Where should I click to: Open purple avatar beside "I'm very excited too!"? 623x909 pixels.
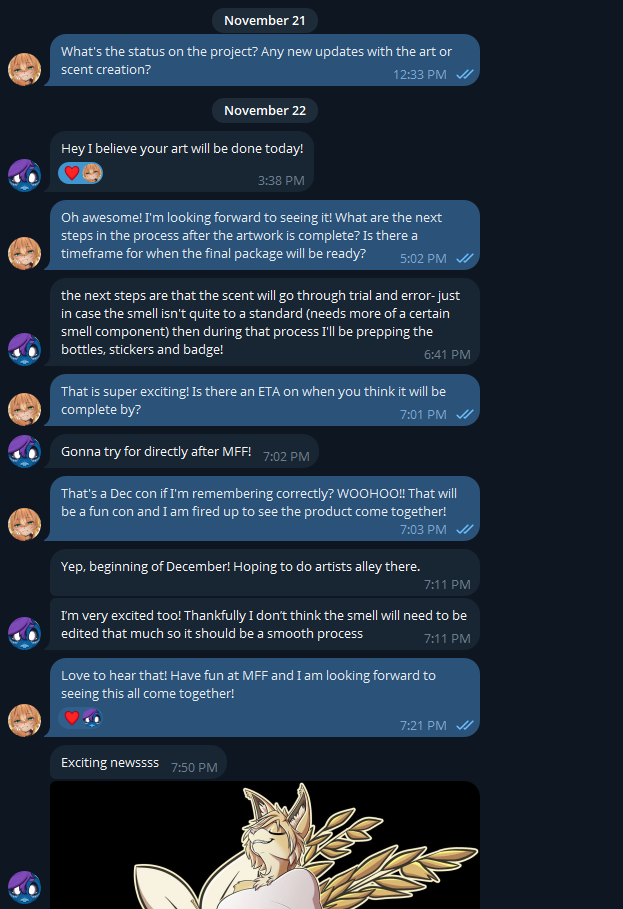tap(24, 634)
